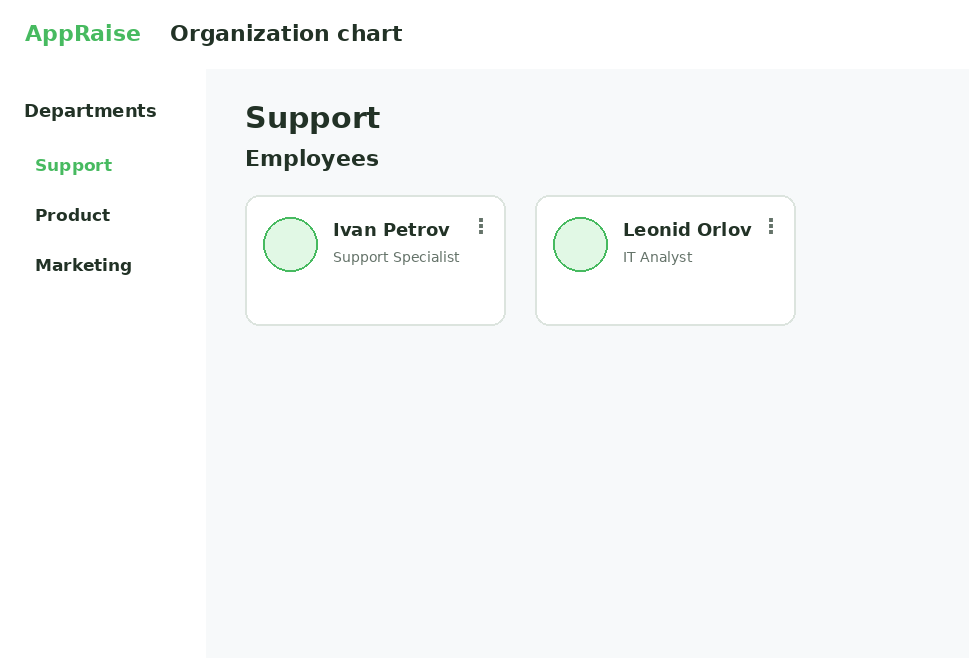Click the AppRaise logo
The width and height of the screenshot is (969, 658).
click(x=83, y=33)
